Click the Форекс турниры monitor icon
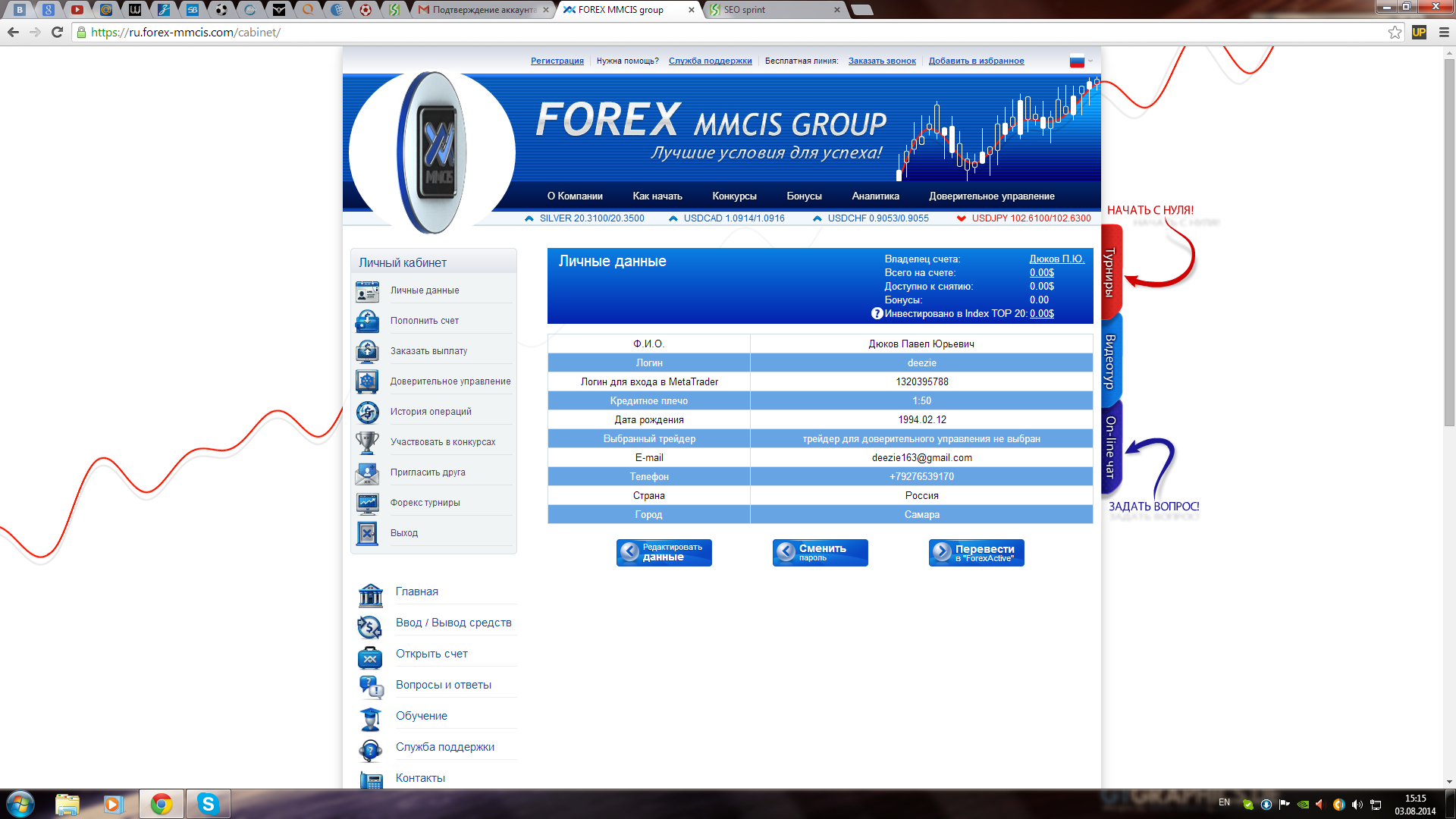 pos(367,504)
